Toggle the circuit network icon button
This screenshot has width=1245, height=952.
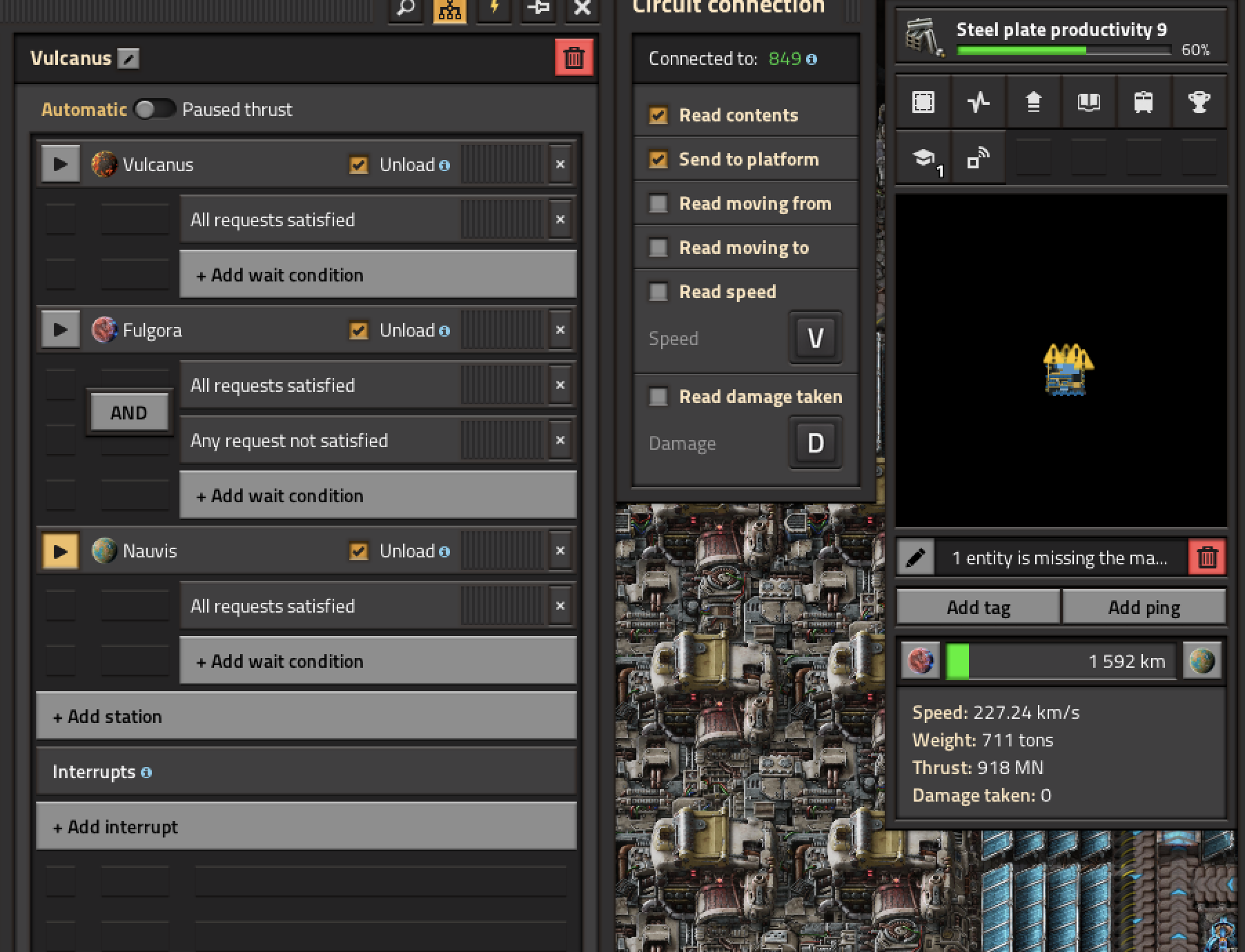(450, 8)
